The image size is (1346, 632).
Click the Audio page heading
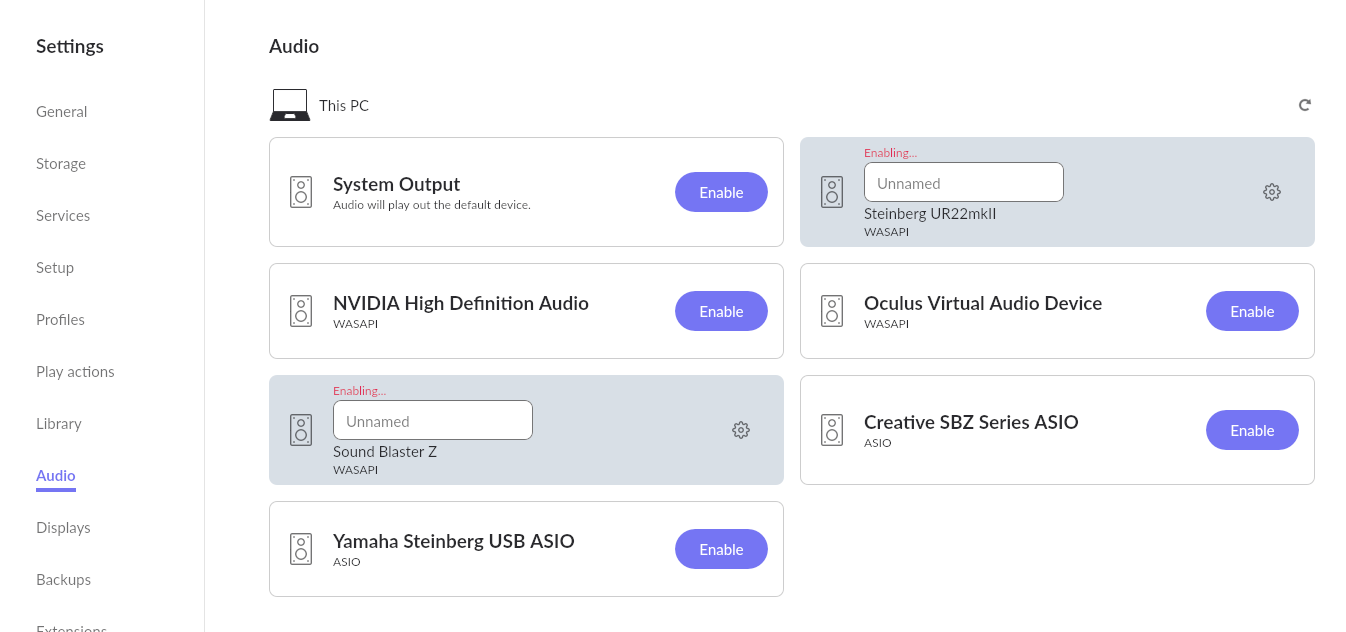point(294,46)
